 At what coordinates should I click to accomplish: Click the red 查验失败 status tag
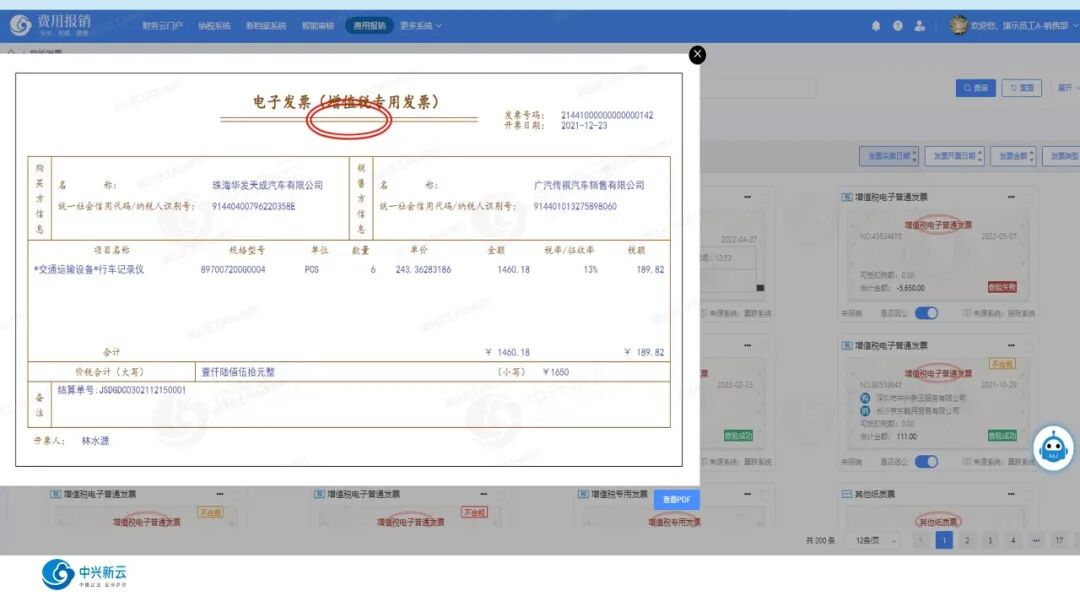click(1002, 287)
